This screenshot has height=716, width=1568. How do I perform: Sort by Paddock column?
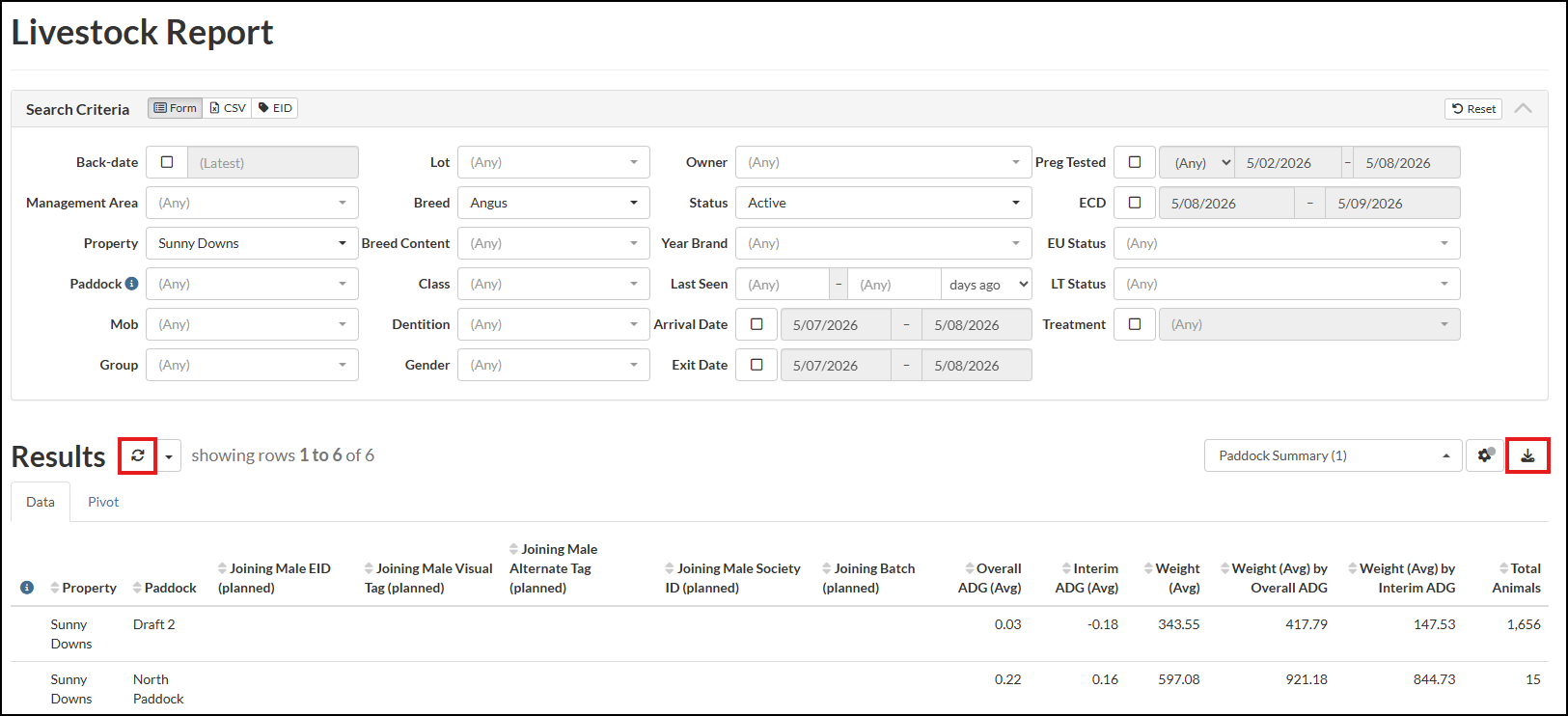[x=165, y=588]
